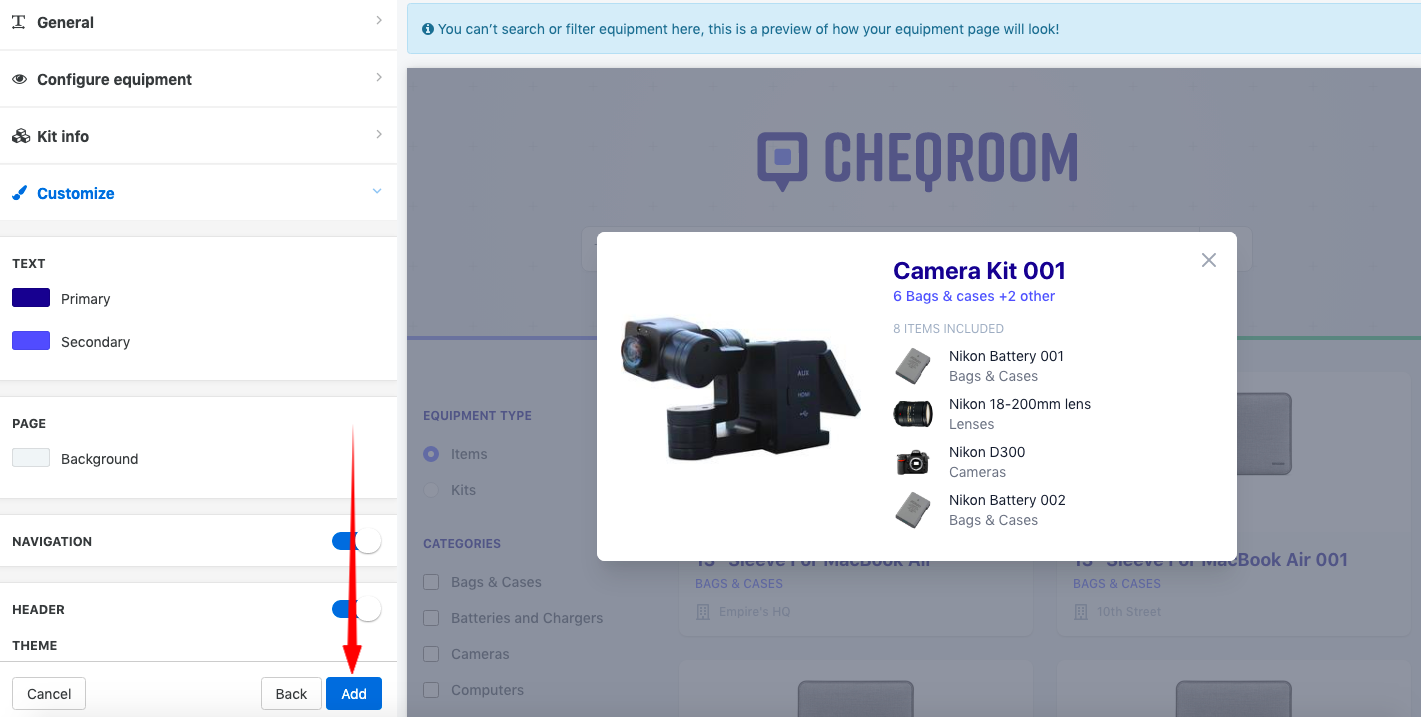Image resolution: width=1421 pixels, height=717 pixels.
Task: Click the Nikon Battery 002 thumbnail
Action: [x=913, y=510]
